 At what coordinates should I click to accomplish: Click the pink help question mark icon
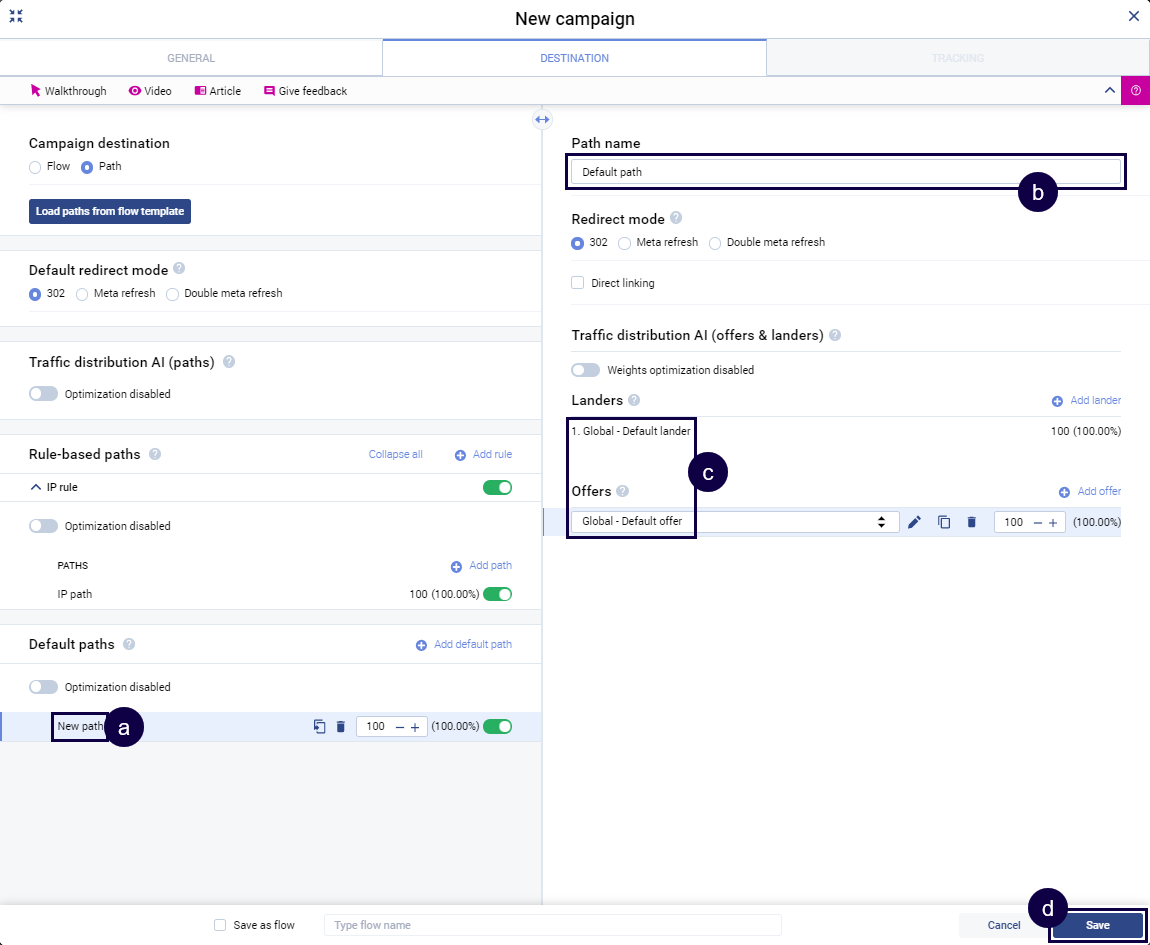1135,90
